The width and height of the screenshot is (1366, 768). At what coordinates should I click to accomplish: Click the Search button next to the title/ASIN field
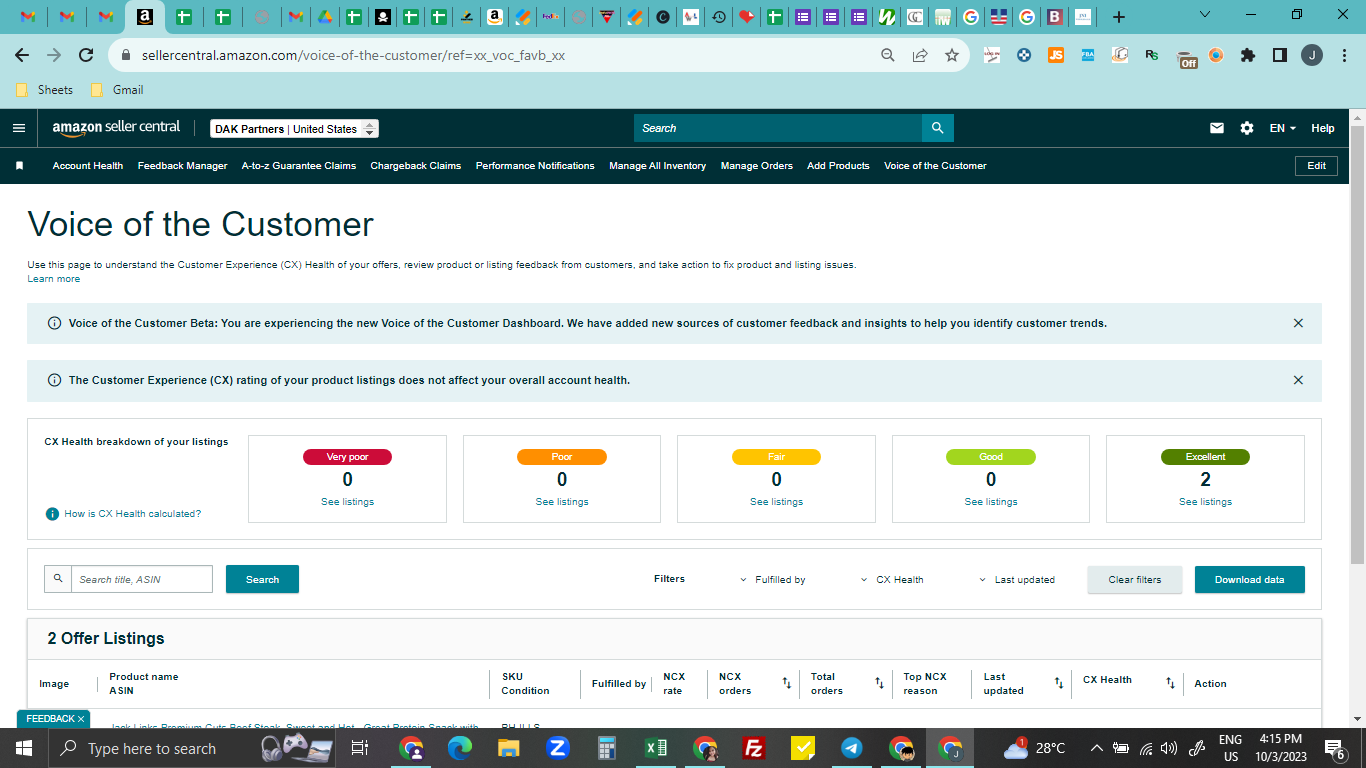pyautogui.click(x=262, y=580)
